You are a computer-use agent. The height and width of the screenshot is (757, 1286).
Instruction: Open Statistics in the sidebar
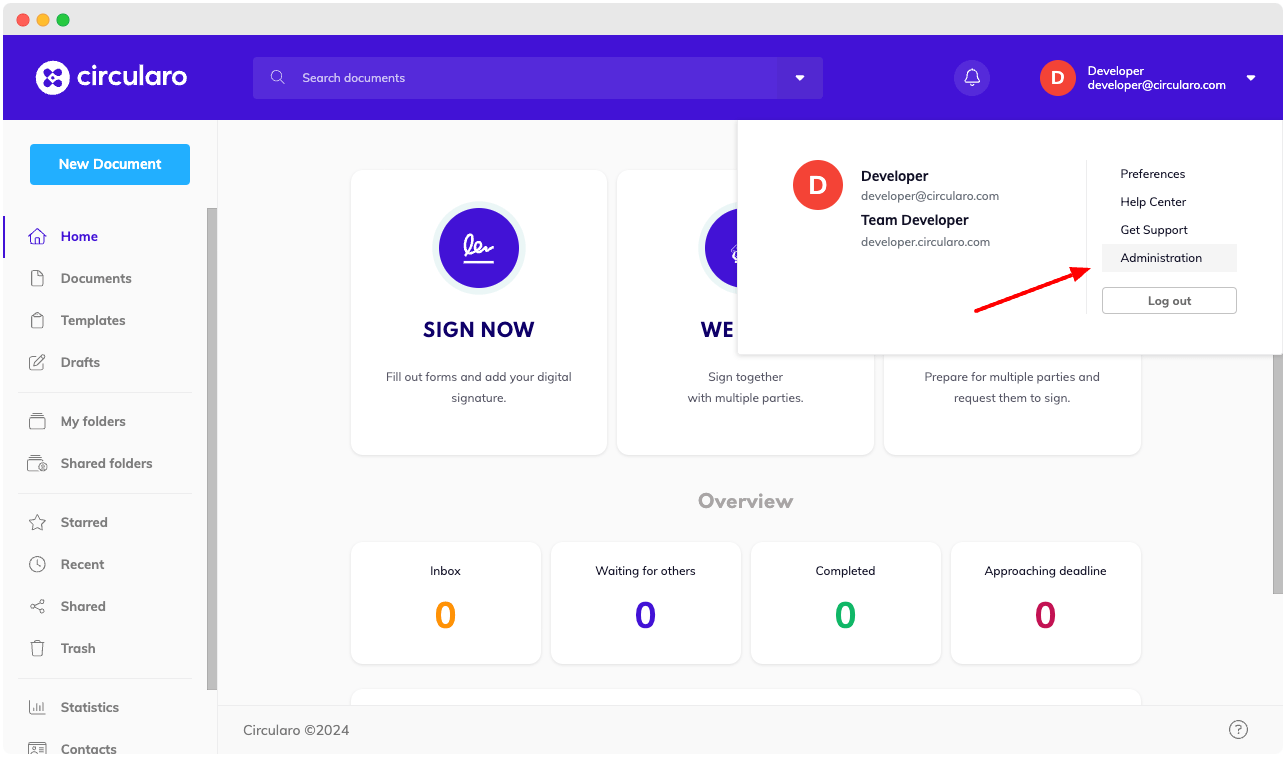[x=89, y=707]
